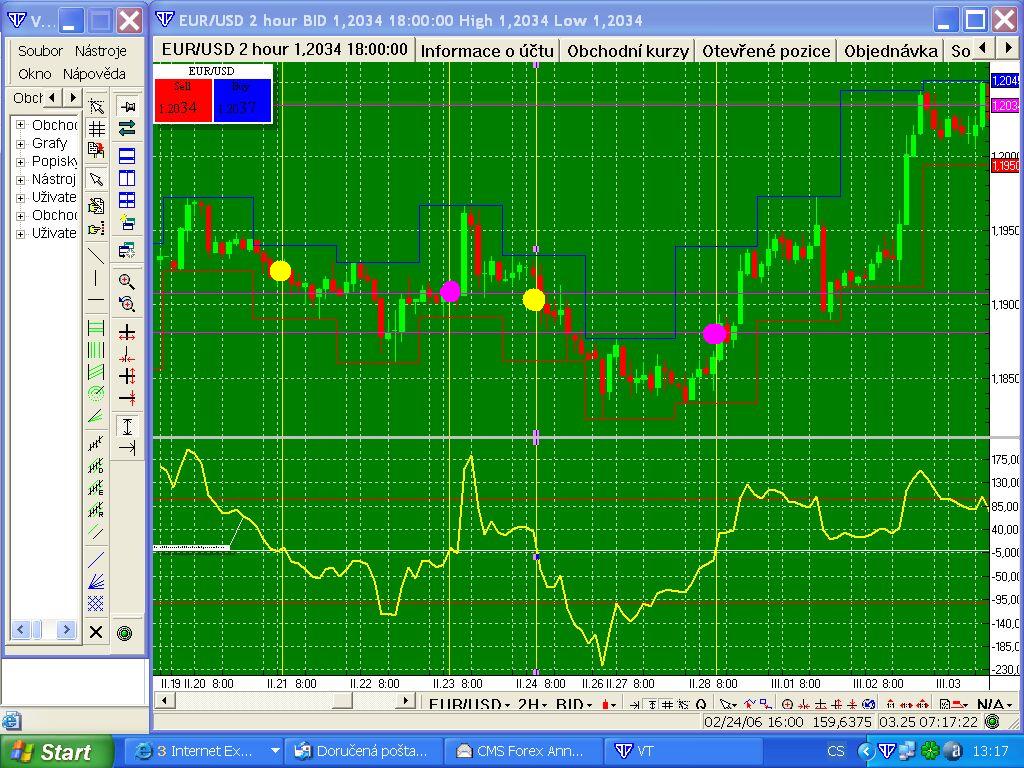Toggle the vertical autoscale I-beam icon
Screen dimensions: 1024x768
coord(127,426)
